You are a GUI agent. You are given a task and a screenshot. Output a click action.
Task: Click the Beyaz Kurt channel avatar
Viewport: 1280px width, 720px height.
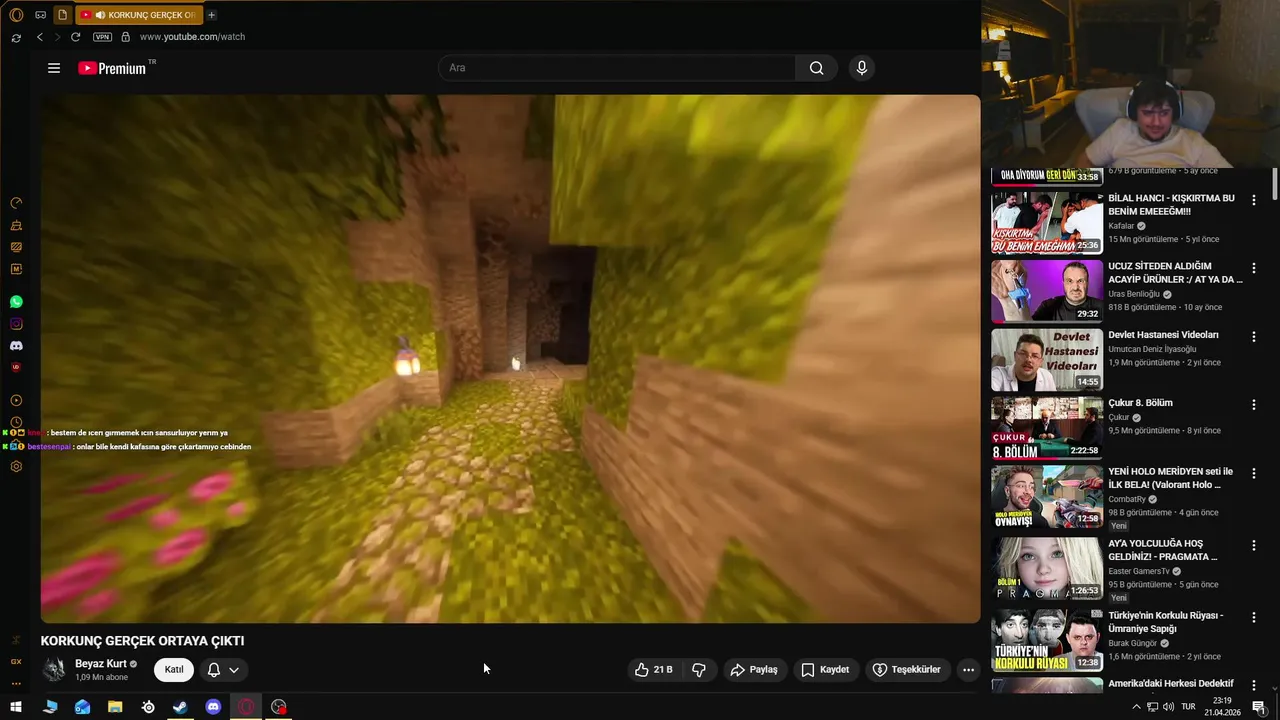point(55,670)
